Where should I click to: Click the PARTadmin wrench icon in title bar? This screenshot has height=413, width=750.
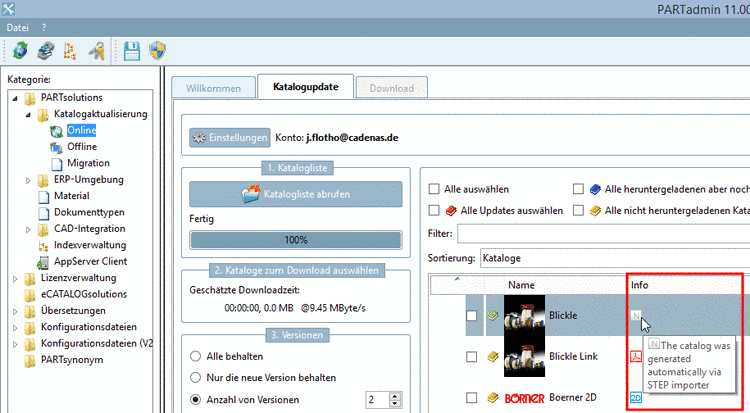pyautogui.click(x=8, y=9)
